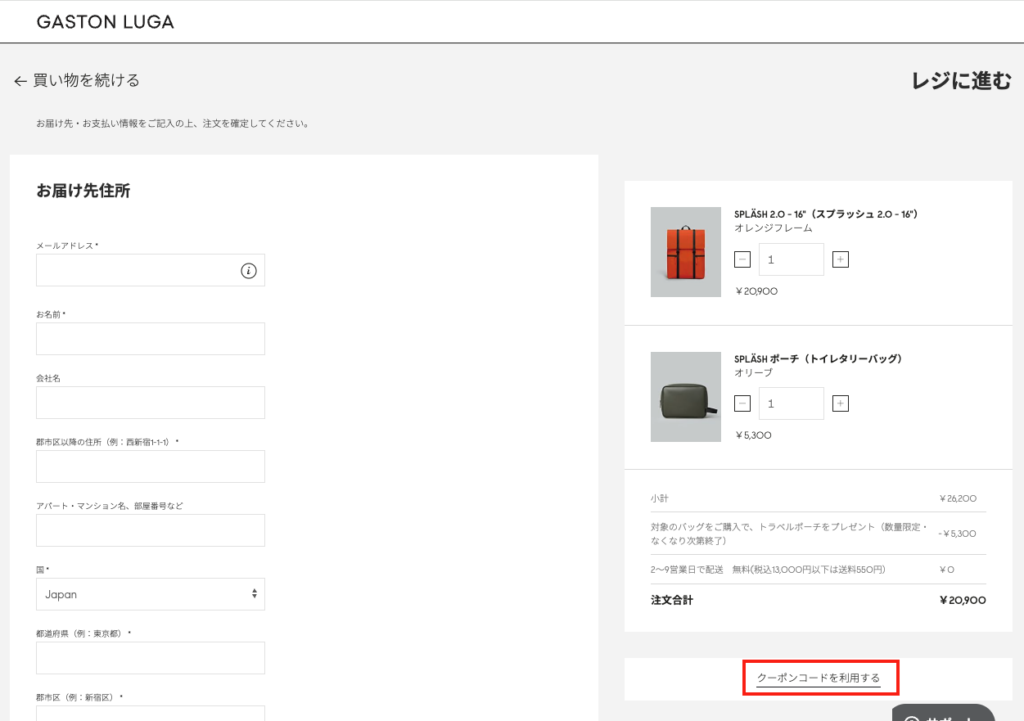Edit the backpack quantity number box
The width and height of the screenshot is (1024, 721).
(x=791, y=260)
